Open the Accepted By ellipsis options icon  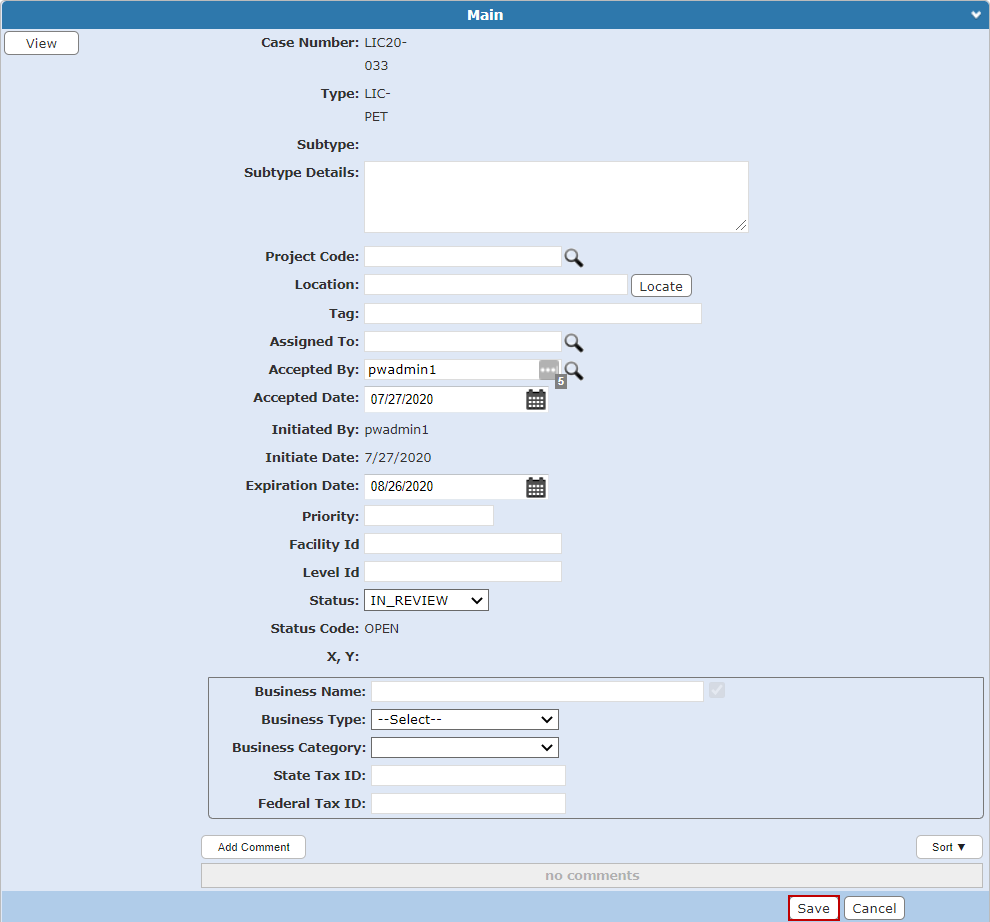[x=548, y=369]
